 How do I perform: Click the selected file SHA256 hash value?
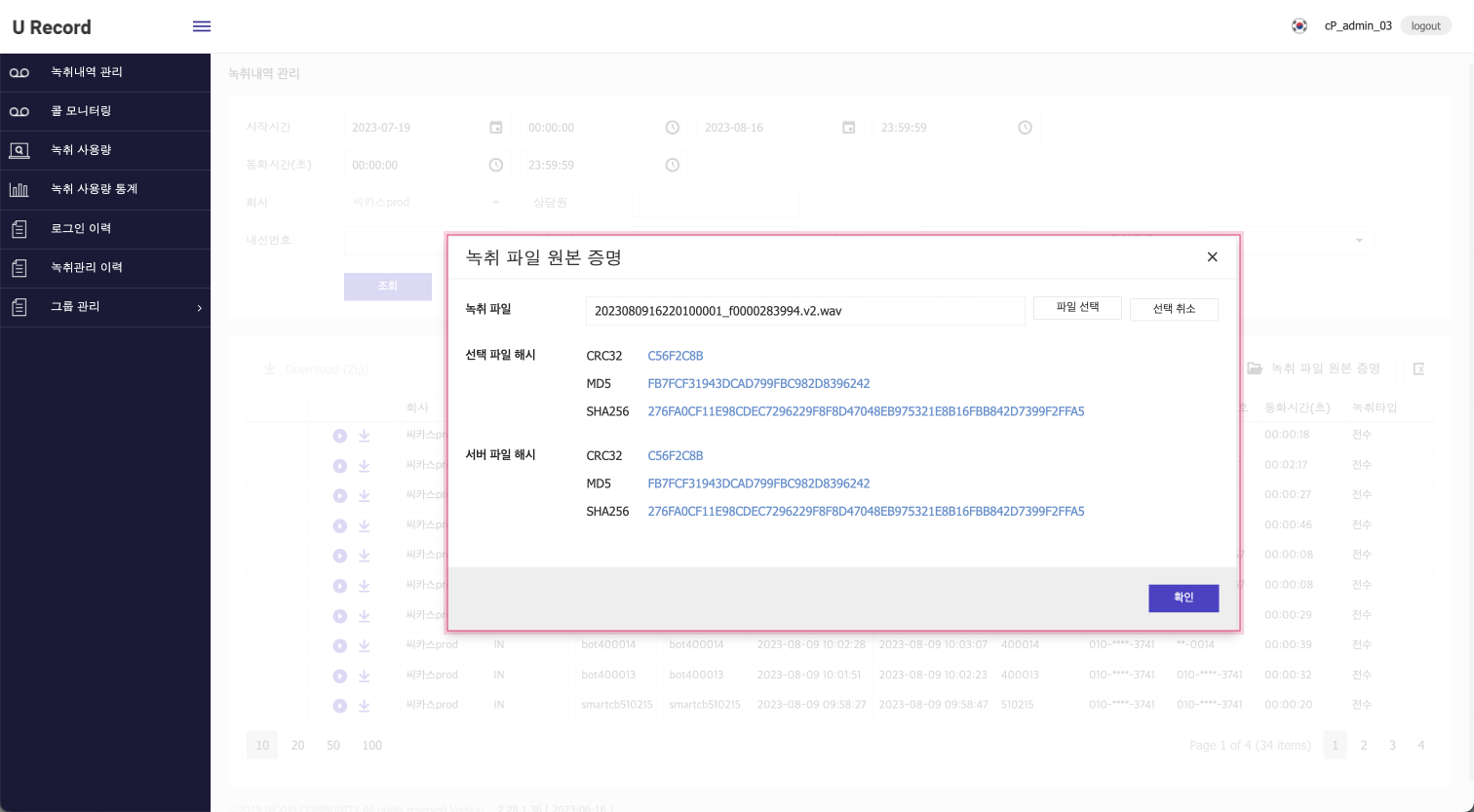tap(866, 411)
